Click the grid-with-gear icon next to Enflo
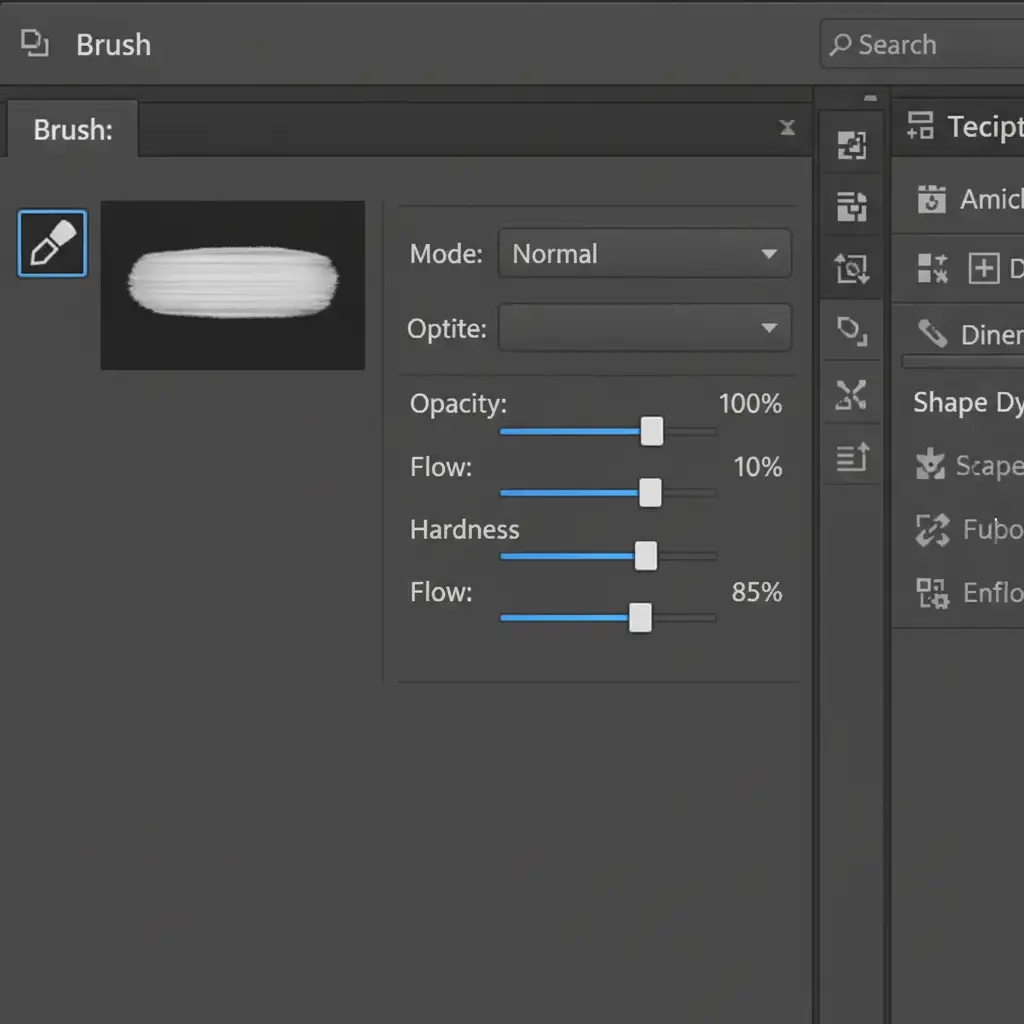1024x1024 pixels. pyautogui.click(x=932, y=593)
